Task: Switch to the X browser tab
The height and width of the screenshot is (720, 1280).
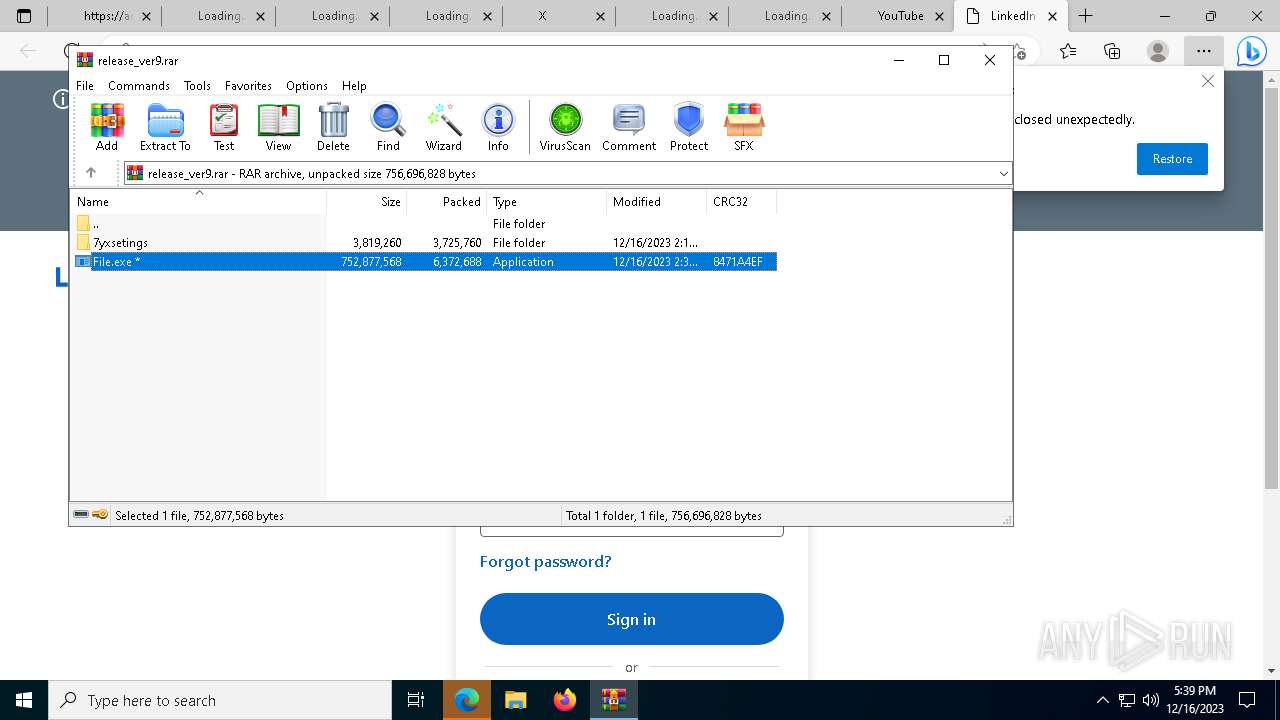Action: 557,16
